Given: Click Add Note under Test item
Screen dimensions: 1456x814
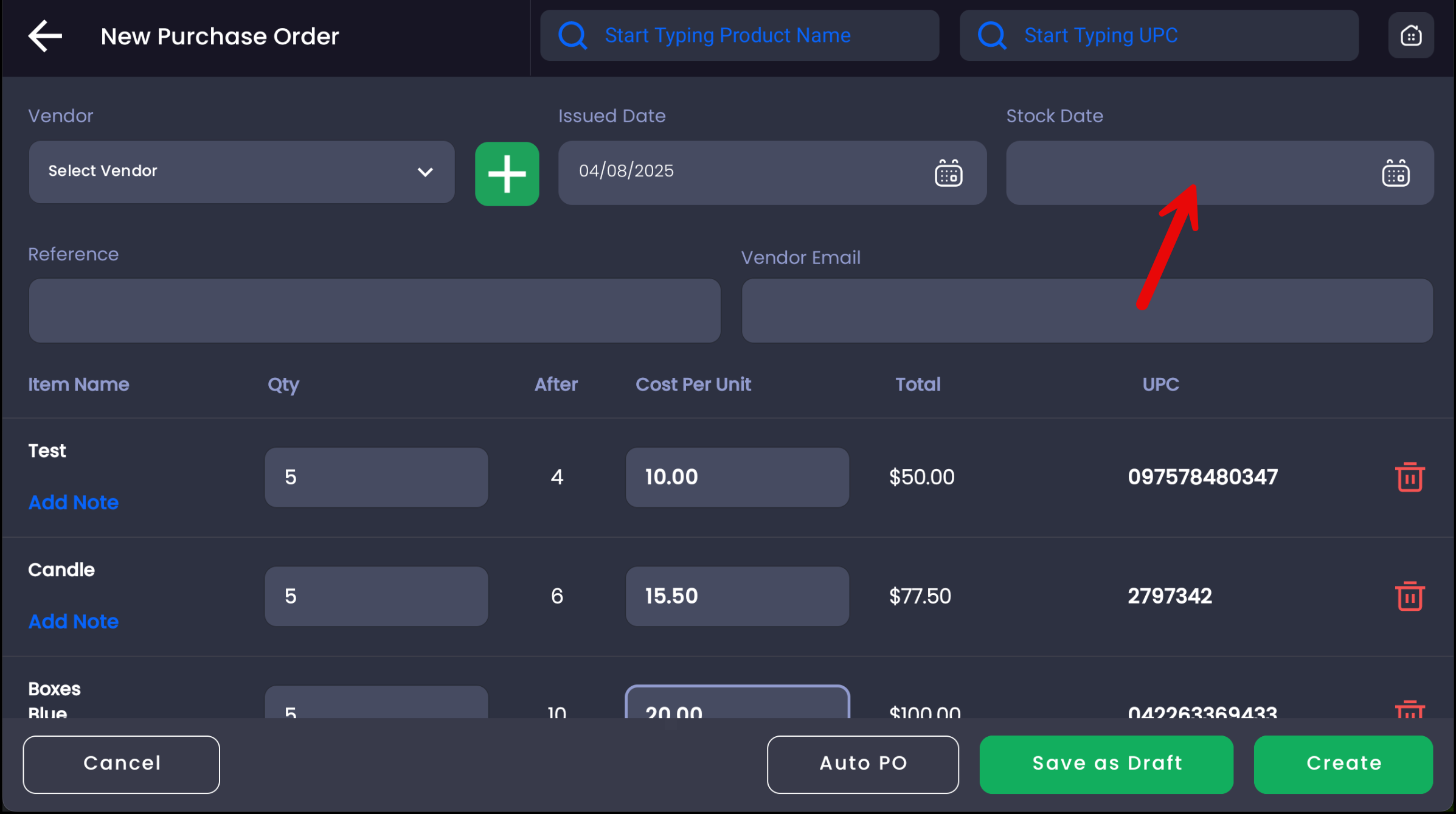Looking at the screenshot, I should pyautogui.click(x=74, y=503).
